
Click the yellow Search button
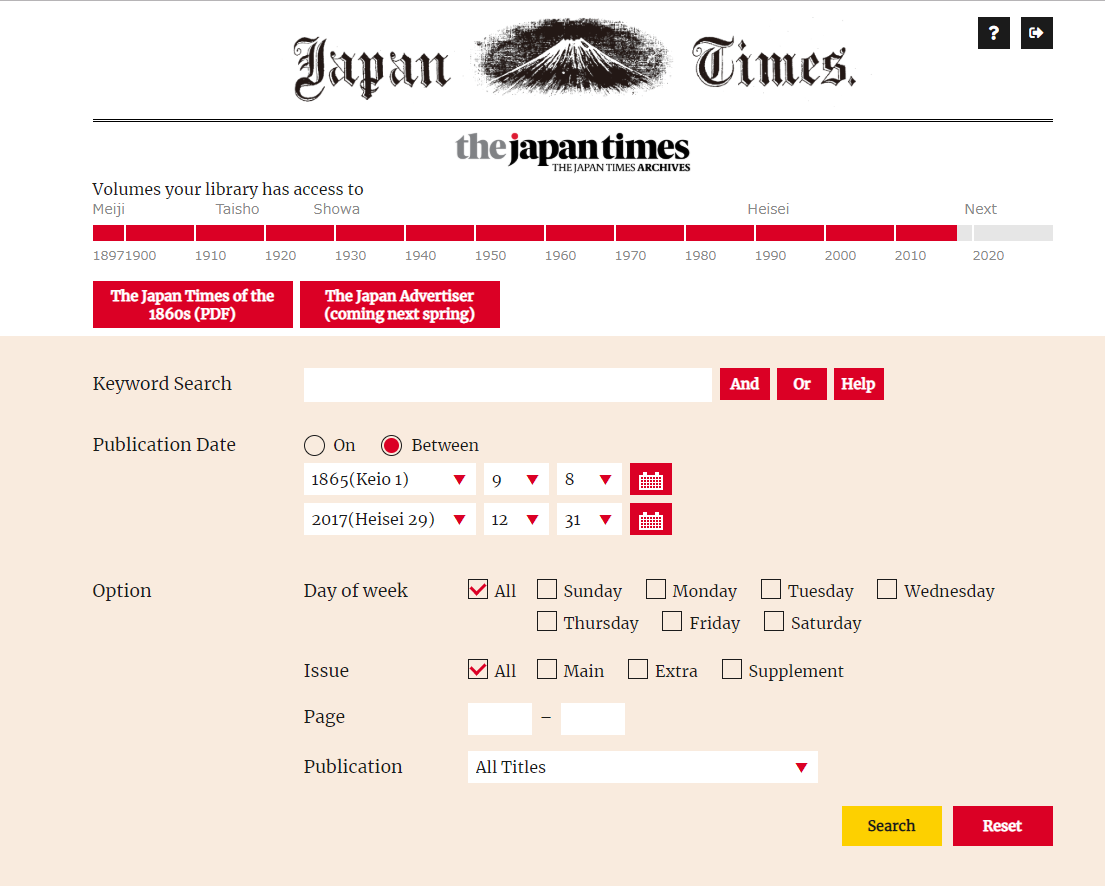(891, 826)
